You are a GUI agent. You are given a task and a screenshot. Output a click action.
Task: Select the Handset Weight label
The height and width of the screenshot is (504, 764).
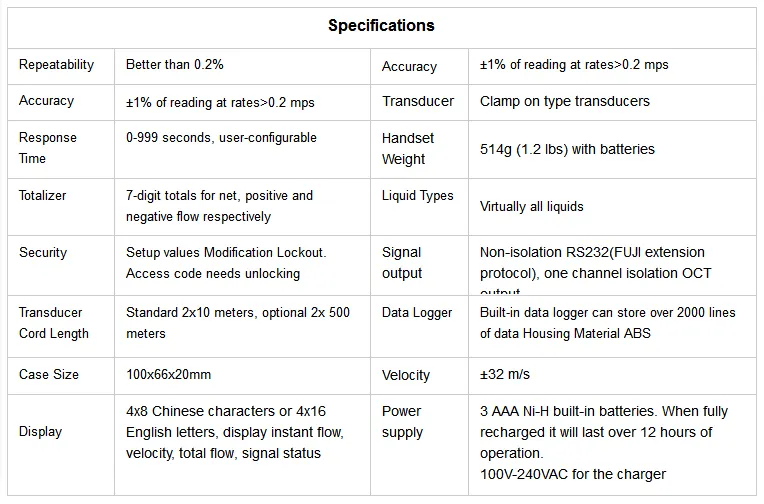[x=404, y=149]
